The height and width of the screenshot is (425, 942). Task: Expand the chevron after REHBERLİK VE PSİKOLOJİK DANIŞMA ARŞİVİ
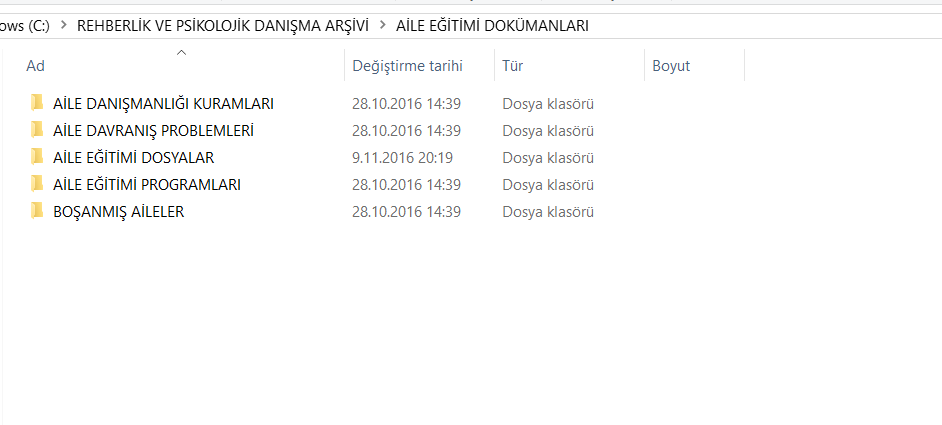click(382, 25)
